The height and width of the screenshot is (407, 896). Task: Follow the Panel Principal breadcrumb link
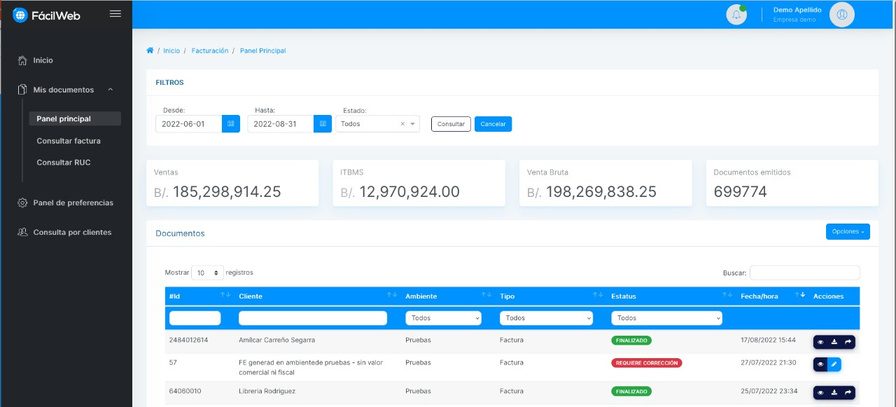tap(263, 51)
